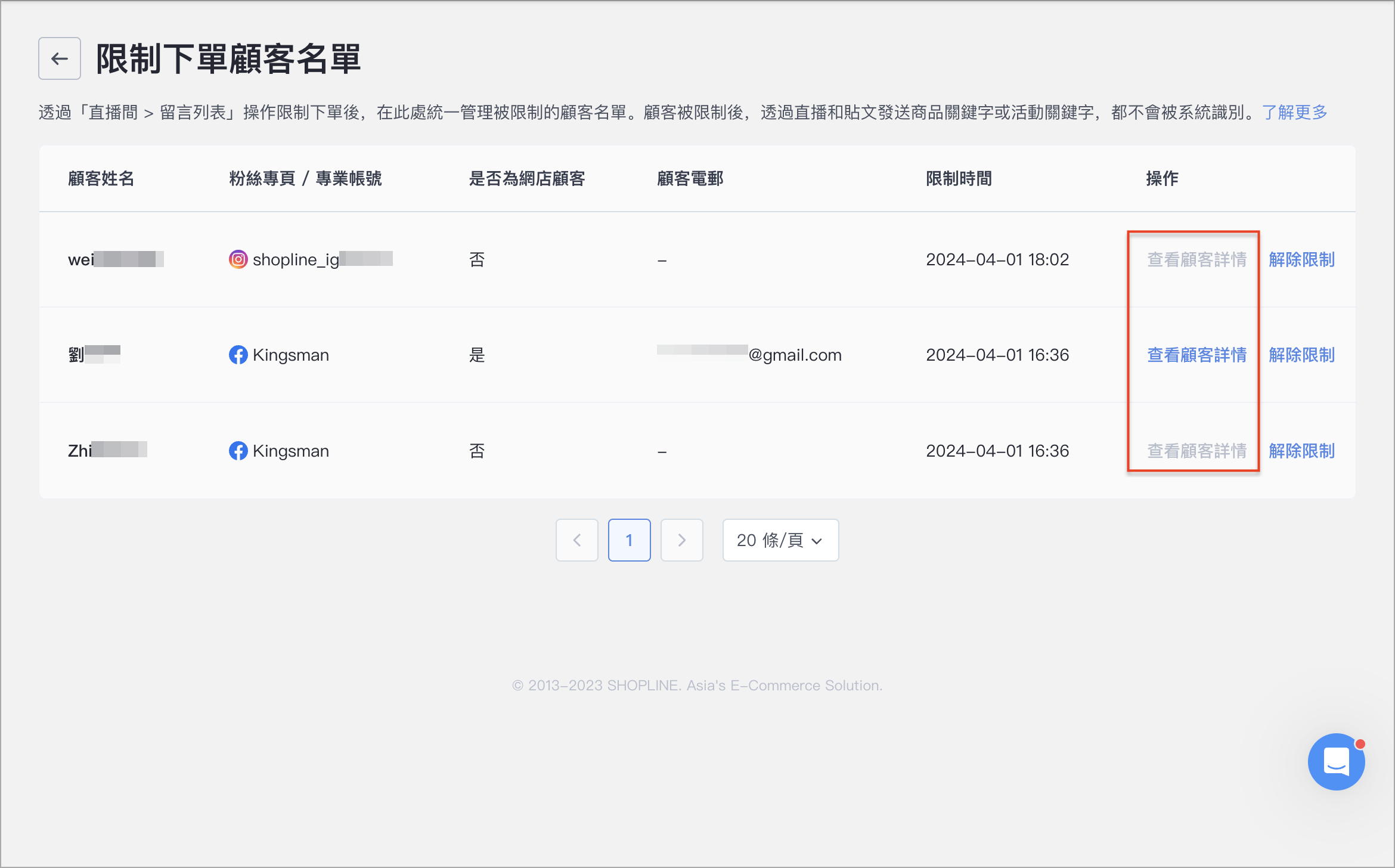This screenshot has width=1395, height=868.
Task: Click Kingsman in the Zhi row
Action: [x=291, y=451]
